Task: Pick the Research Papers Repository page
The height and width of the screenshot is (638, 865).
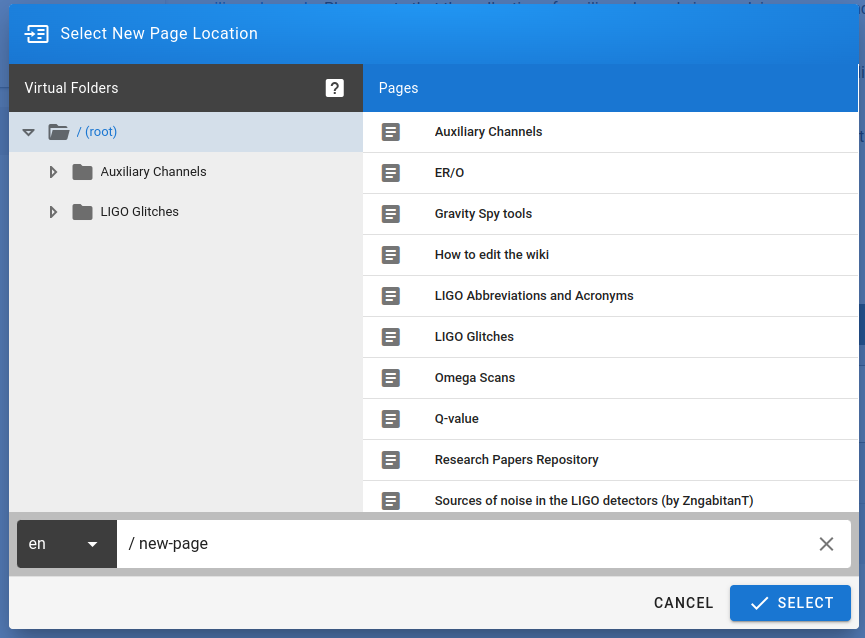Action: click(x=516, y=460)
